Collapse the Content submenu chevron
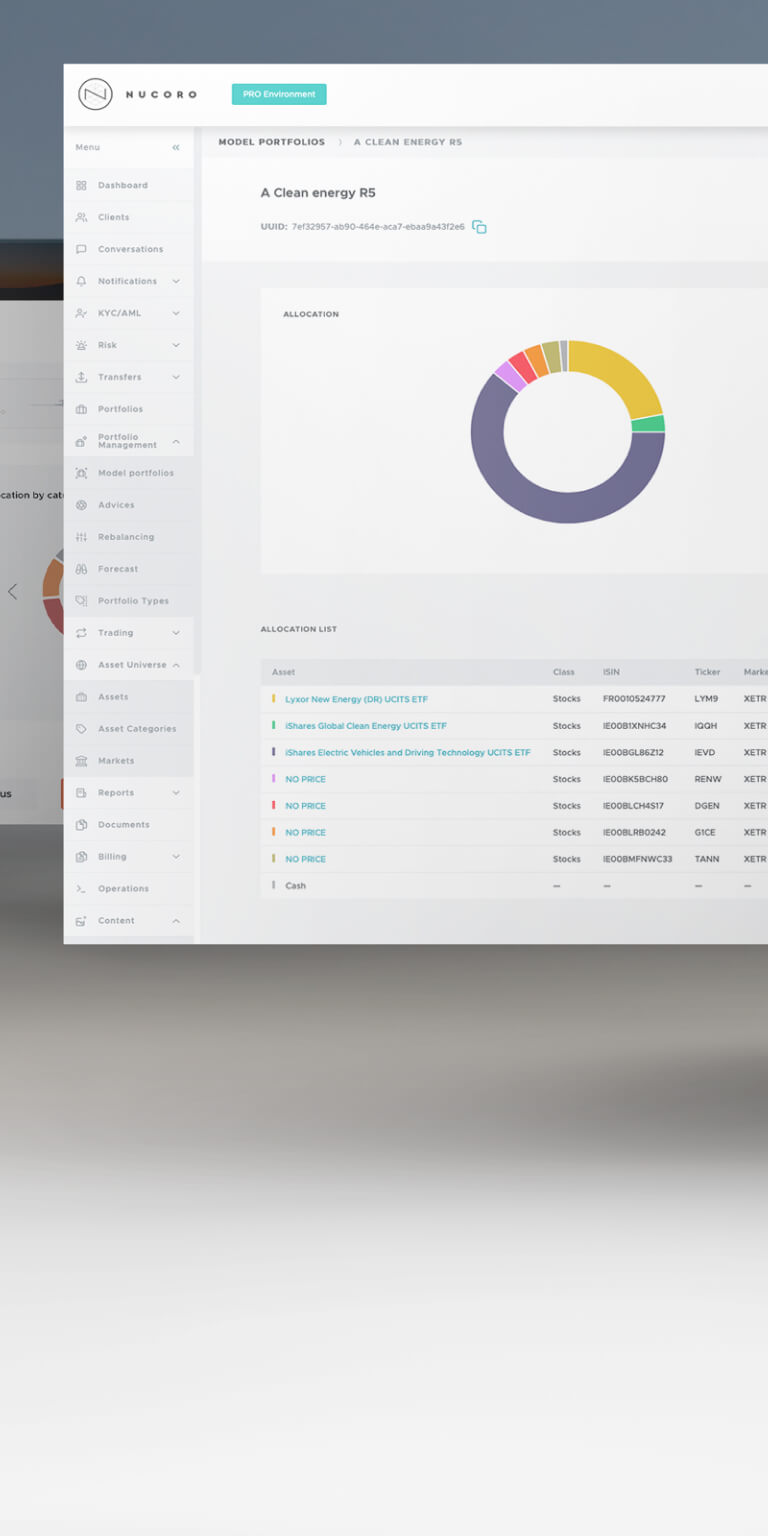 tap(176, 922)
